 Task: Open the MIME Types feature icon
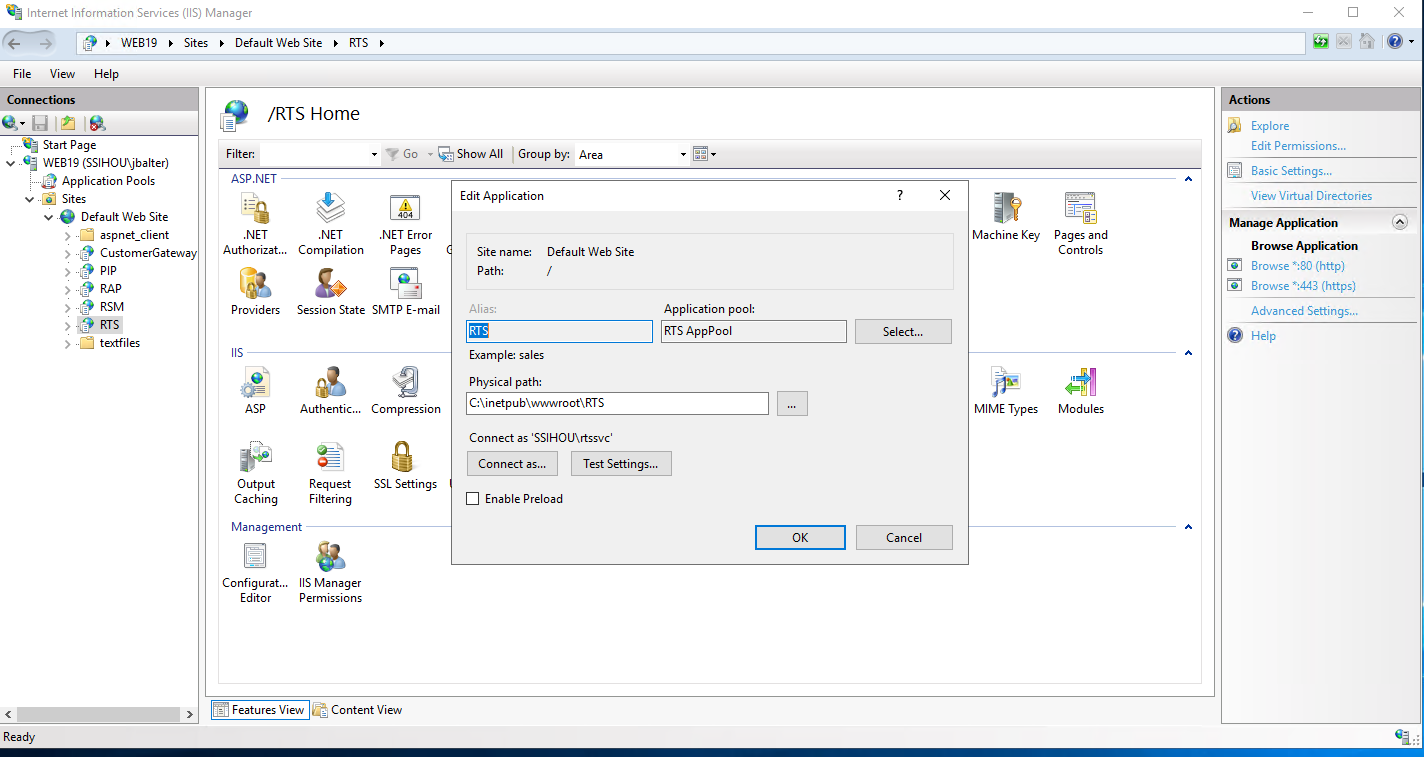(1006, 382)
